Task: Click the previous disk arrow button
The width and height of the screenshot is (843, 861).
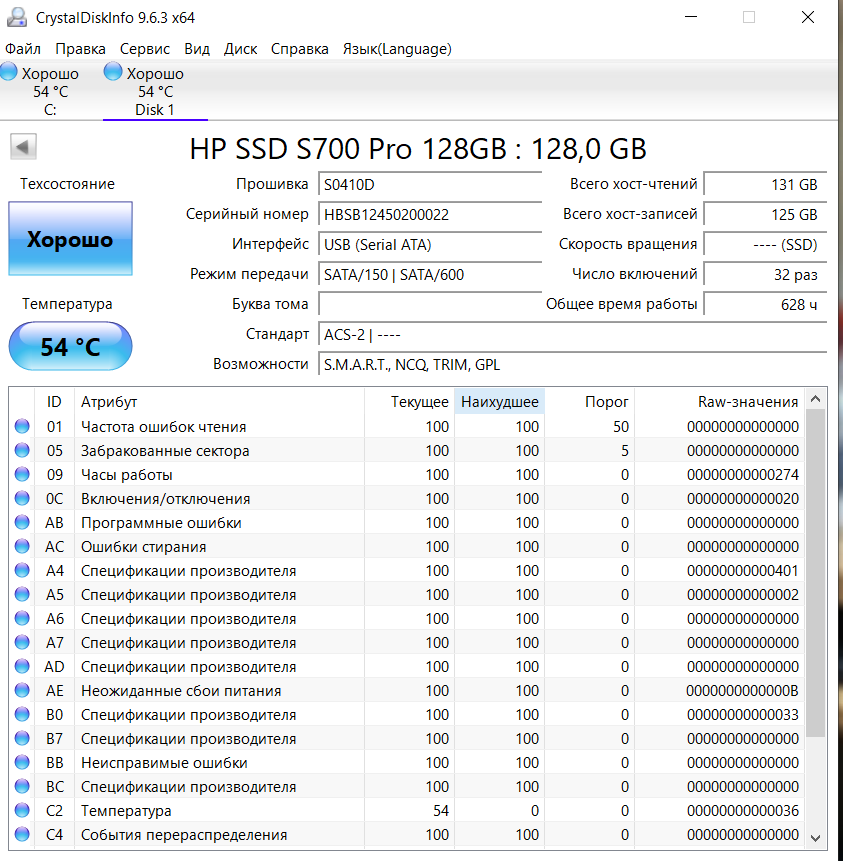Action: click(x=23, y=147)
